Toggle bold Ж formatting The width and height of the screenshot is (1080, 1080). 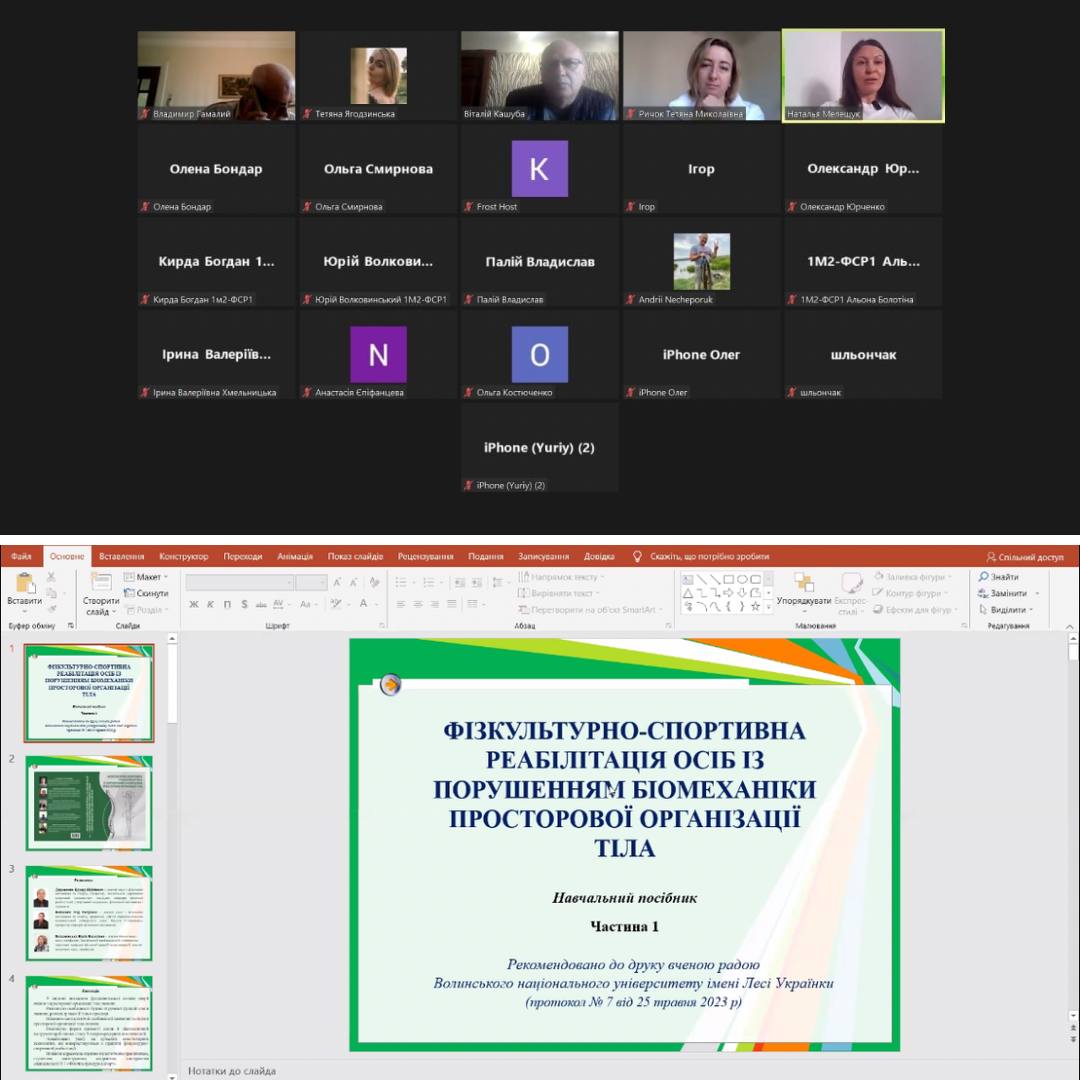click(x=194, y=604)
